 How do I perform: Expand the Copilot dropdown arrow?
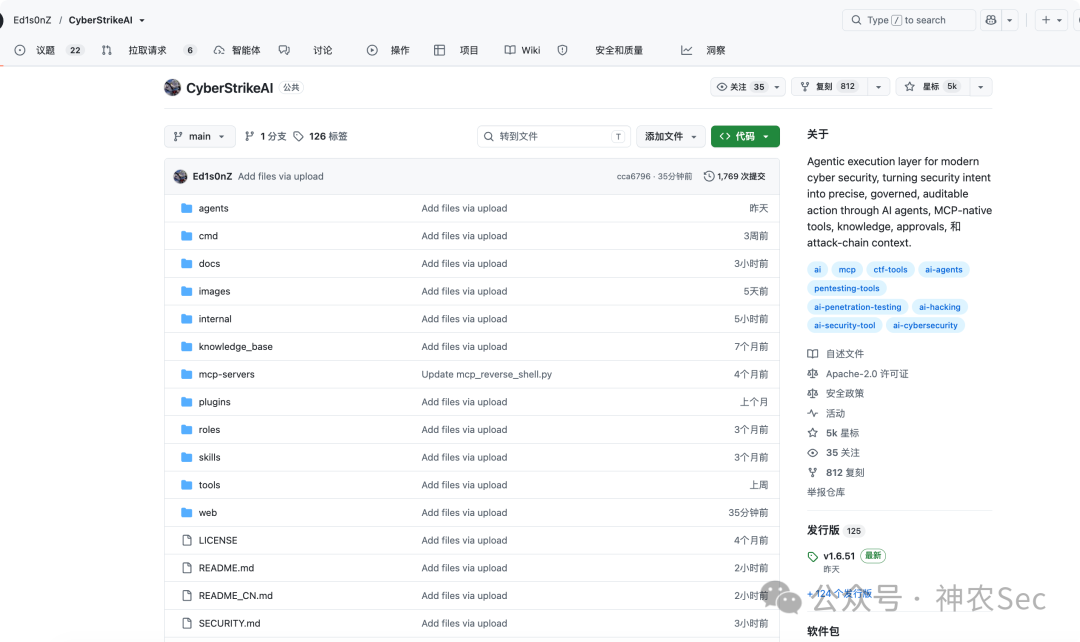click(x=1010, y=20)
